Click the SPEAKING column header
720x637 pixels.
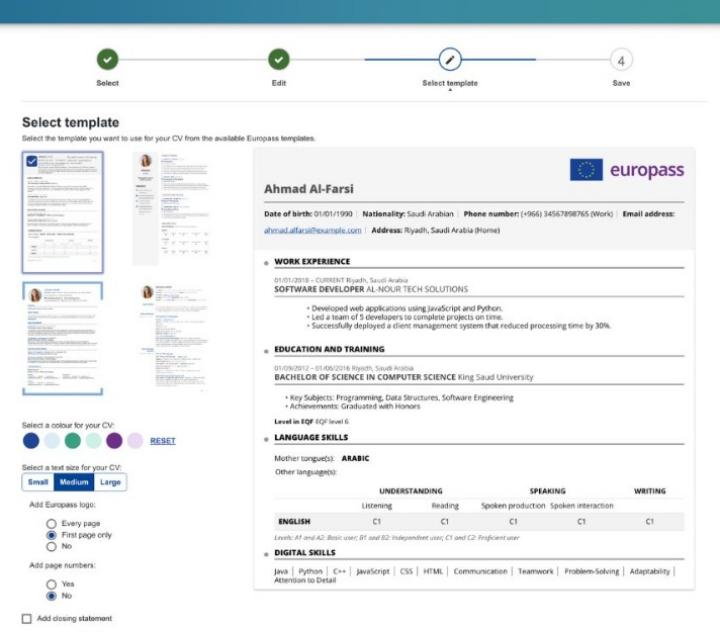click(x=548, y=491)
